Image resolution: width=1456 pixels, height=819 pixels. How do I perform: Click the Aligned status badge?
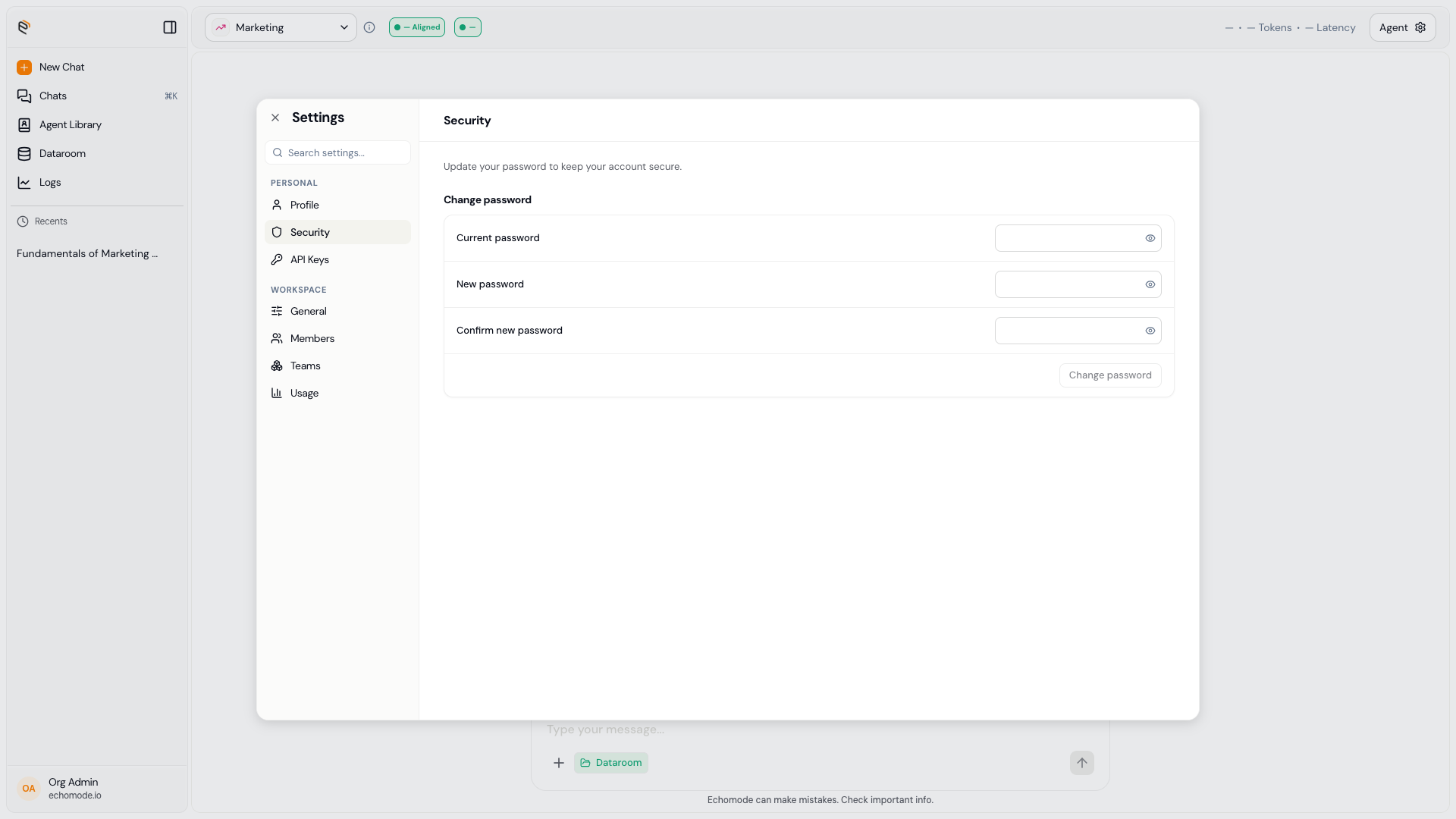[x=417, y=27]
